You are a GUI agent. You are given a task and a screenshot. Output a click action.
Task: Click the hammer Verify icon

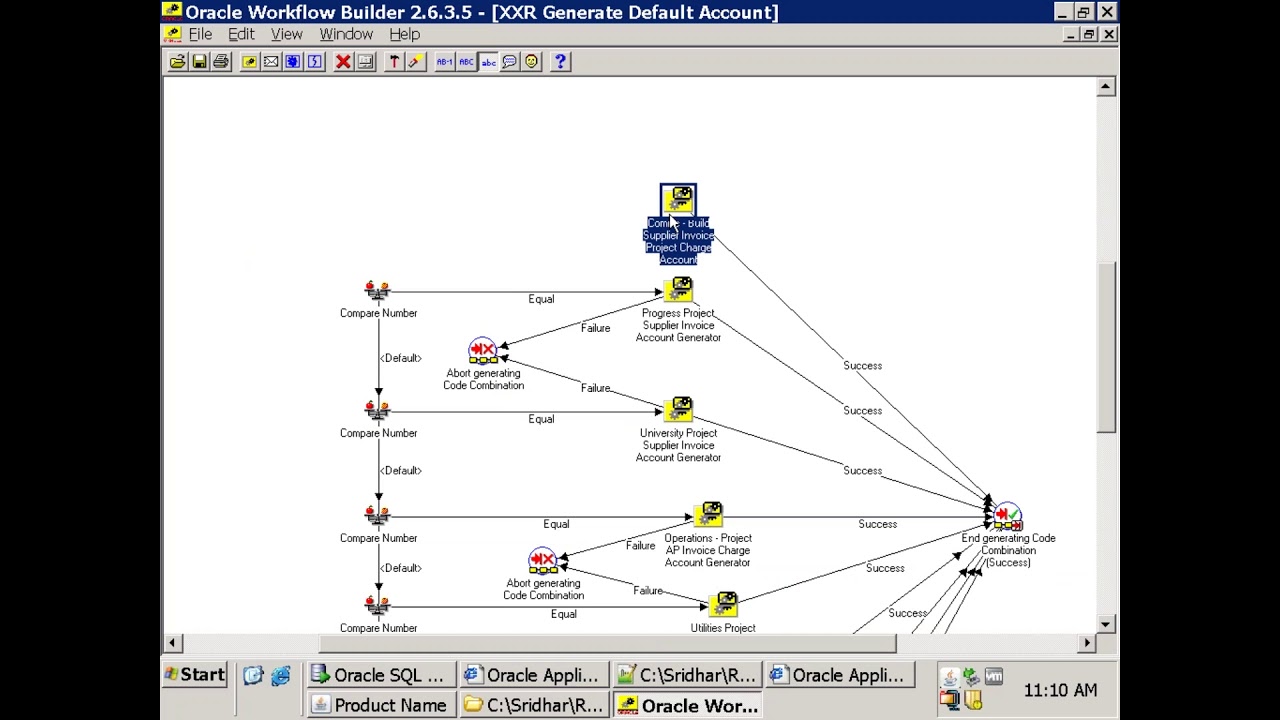[394, 62]
